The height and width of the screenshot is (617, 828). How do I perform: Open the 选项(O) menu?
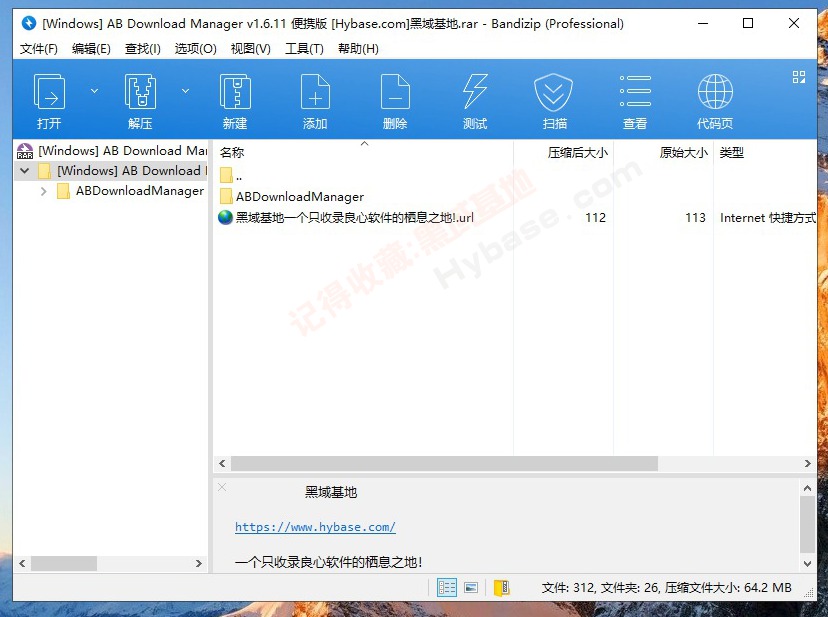(x=195, y=49)
